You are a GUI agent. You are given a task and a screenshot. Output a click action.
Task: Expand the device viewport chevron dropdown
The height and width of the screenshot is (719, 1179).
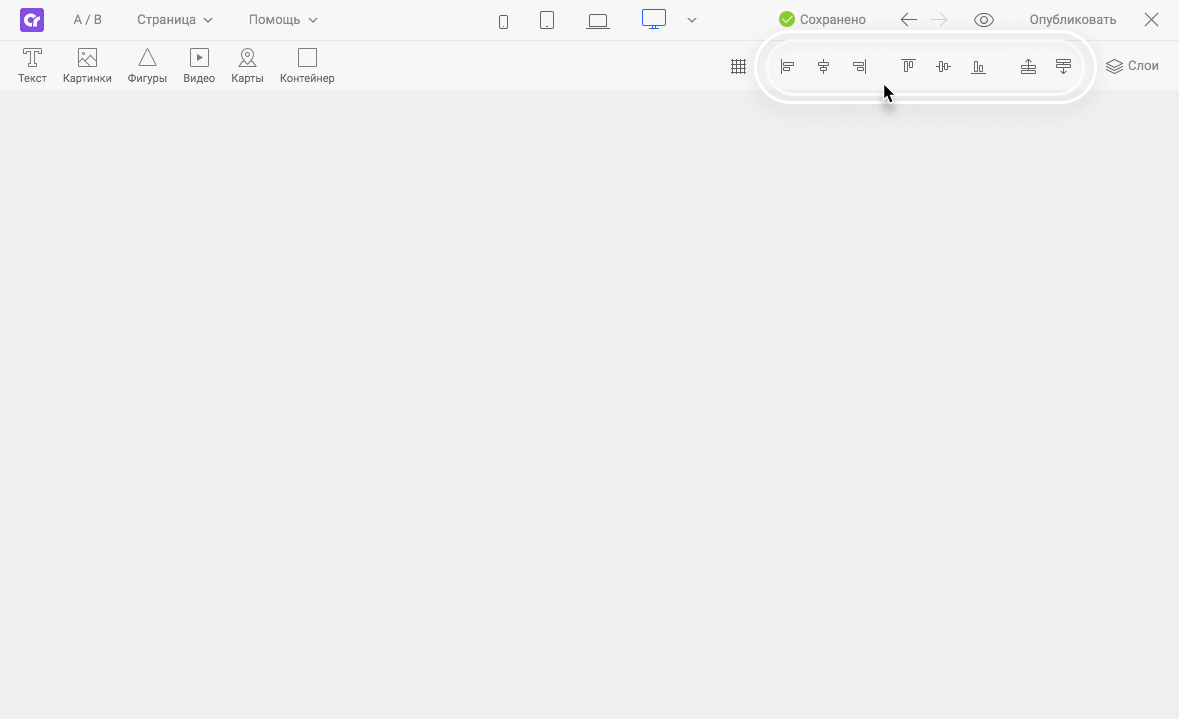[692, 20]
